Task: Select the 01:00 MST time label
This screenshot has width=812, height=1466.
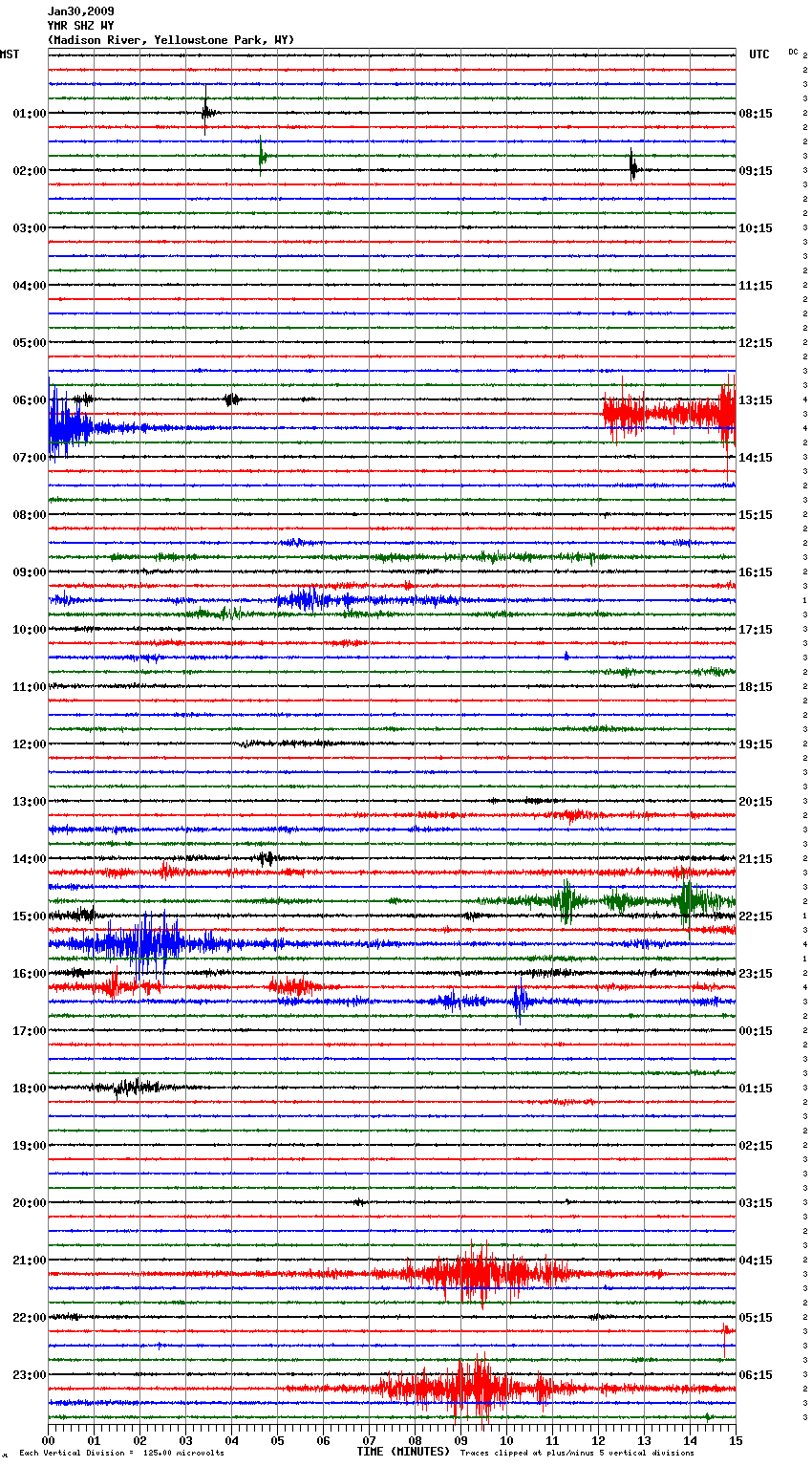Action: coord(30,114)
